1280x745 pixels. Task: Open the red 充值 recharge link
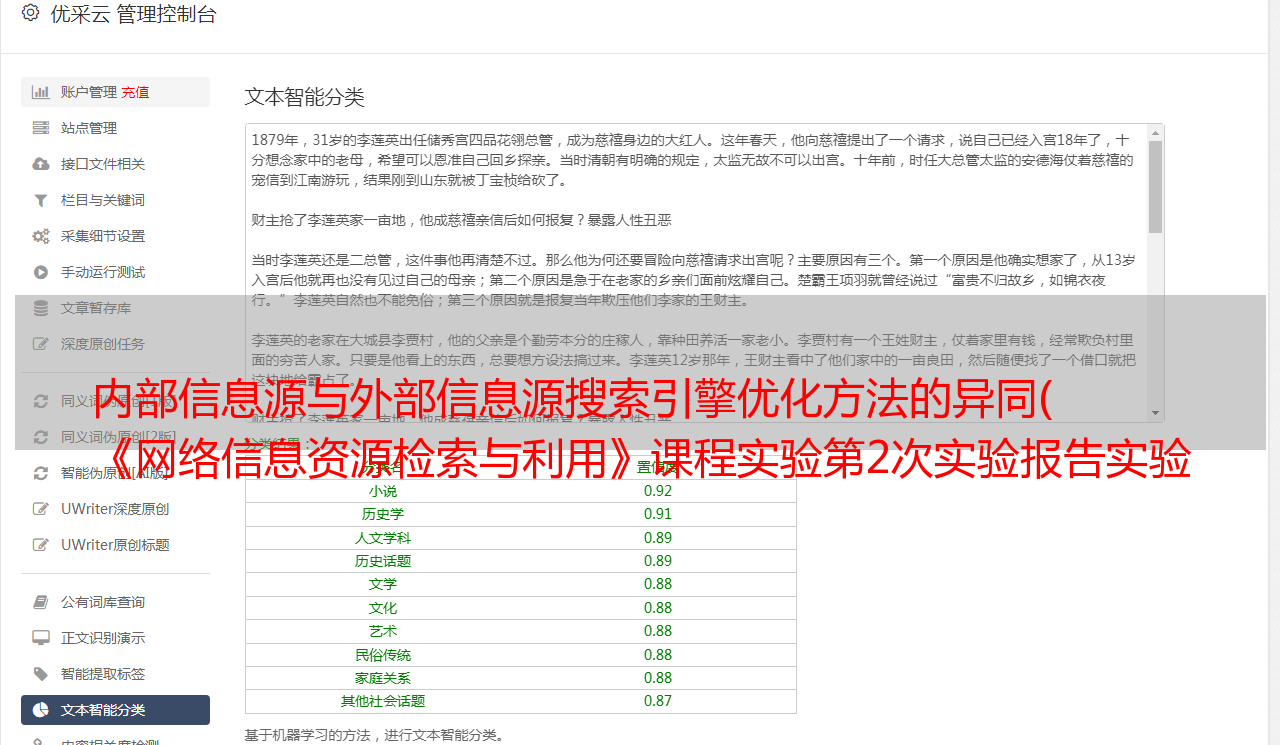click(135, 92)
